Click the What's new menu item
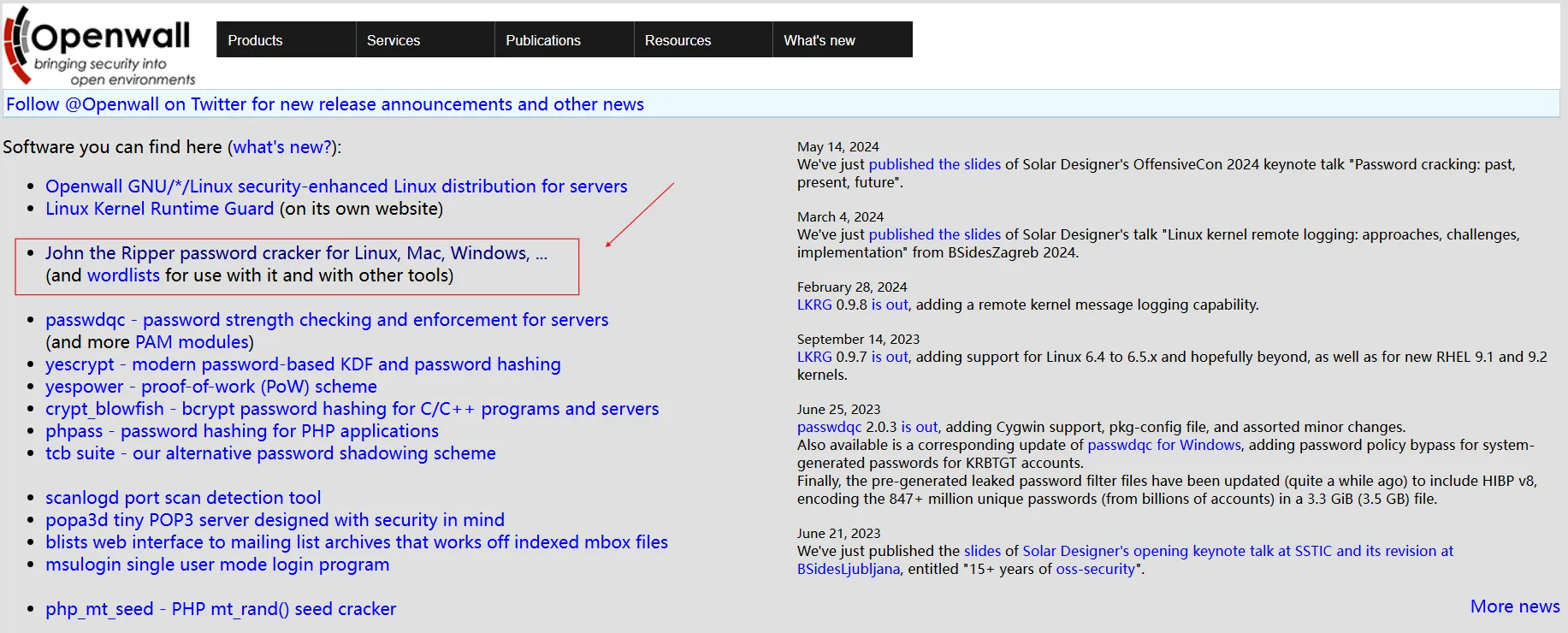This screenshot has height=633, width=1568. tap(819, 40)
